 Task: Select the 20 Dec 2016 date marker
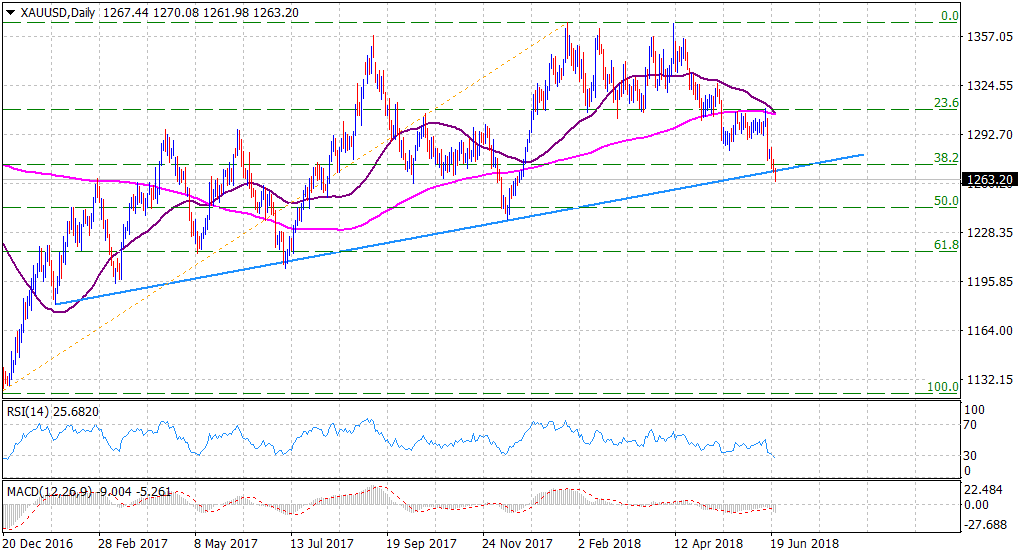tap(39, 546)
